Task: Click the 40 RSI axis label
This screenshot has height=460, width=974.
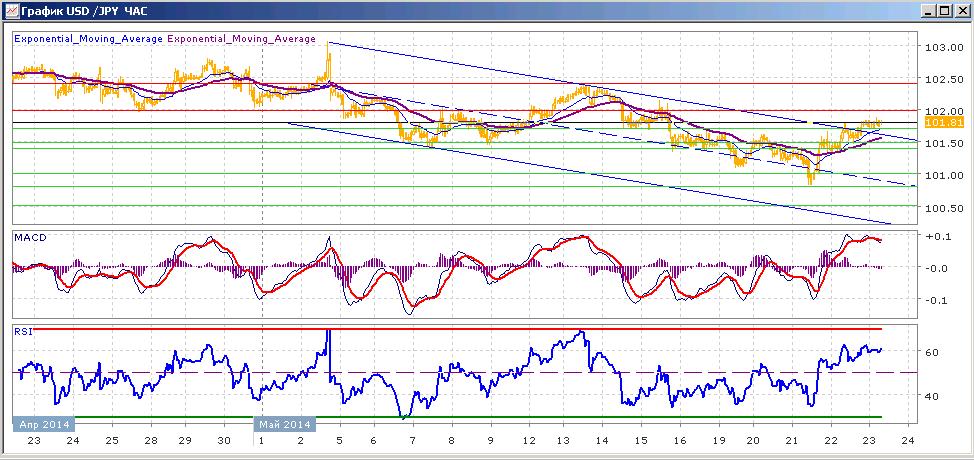Action: (931, 395)
